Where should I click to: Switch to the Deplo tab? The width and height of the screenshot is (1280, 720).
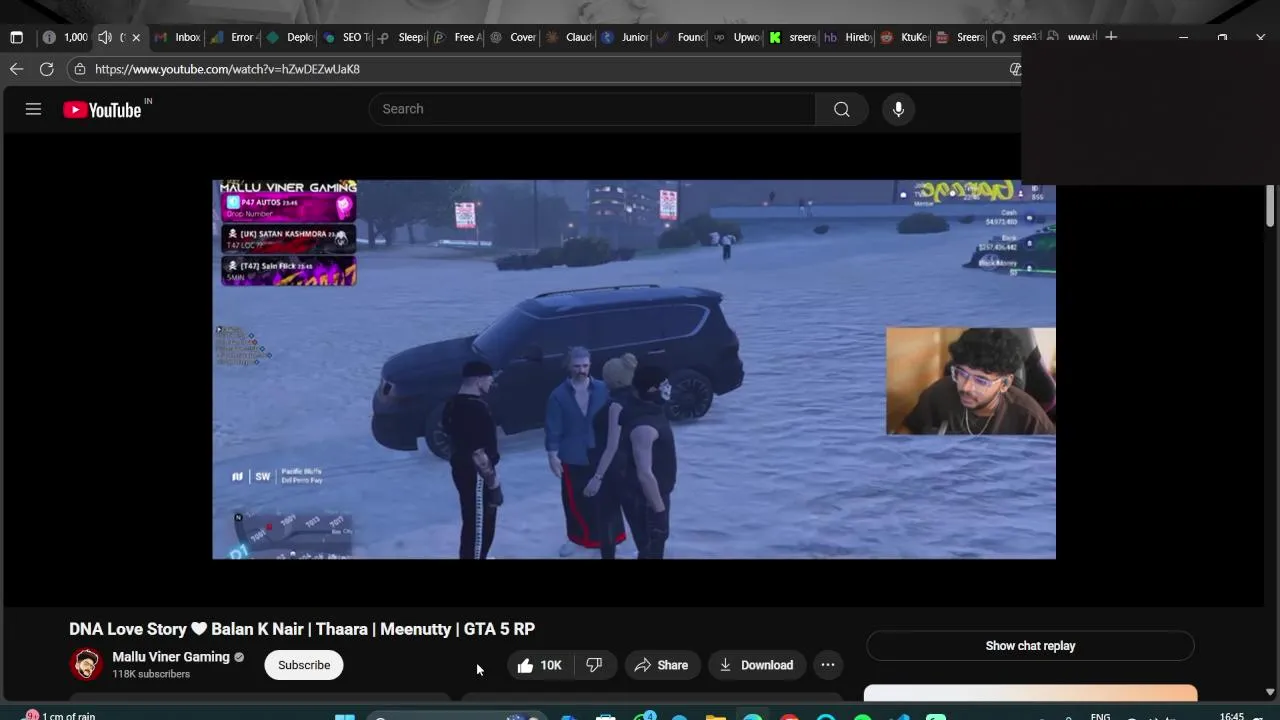click(x=289, y=37)
